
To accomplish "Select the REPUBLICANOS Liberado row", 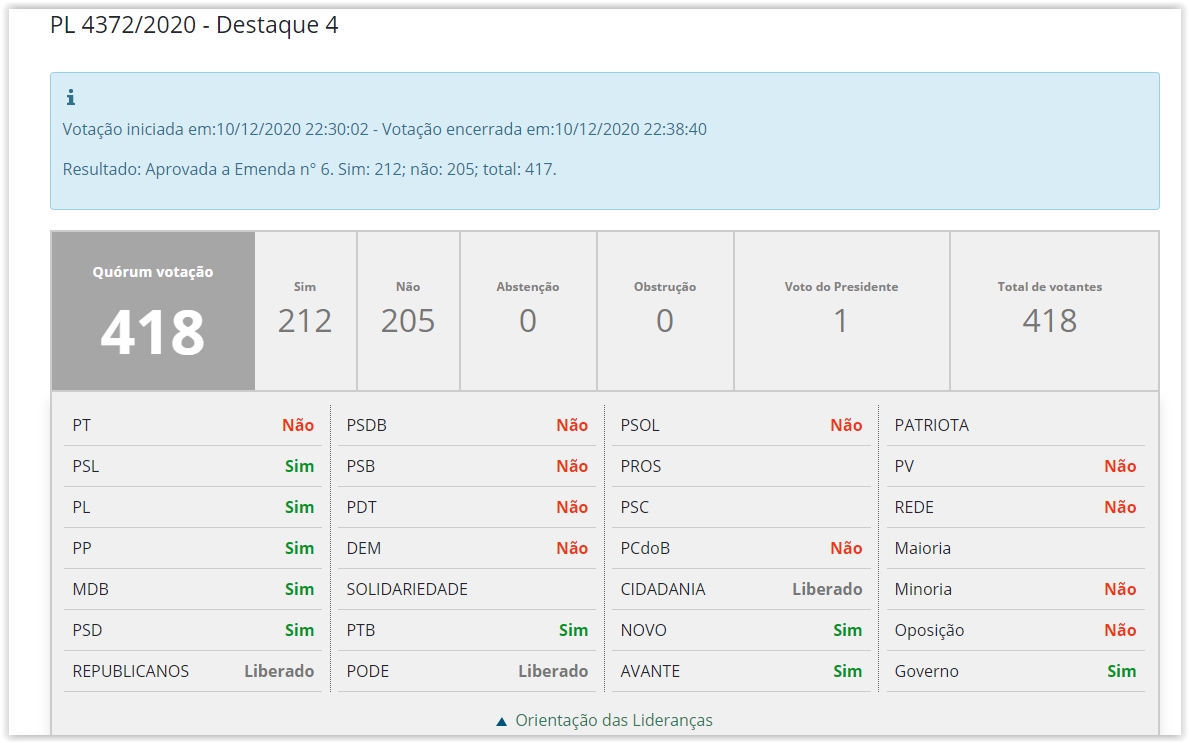I will (193, 671).
